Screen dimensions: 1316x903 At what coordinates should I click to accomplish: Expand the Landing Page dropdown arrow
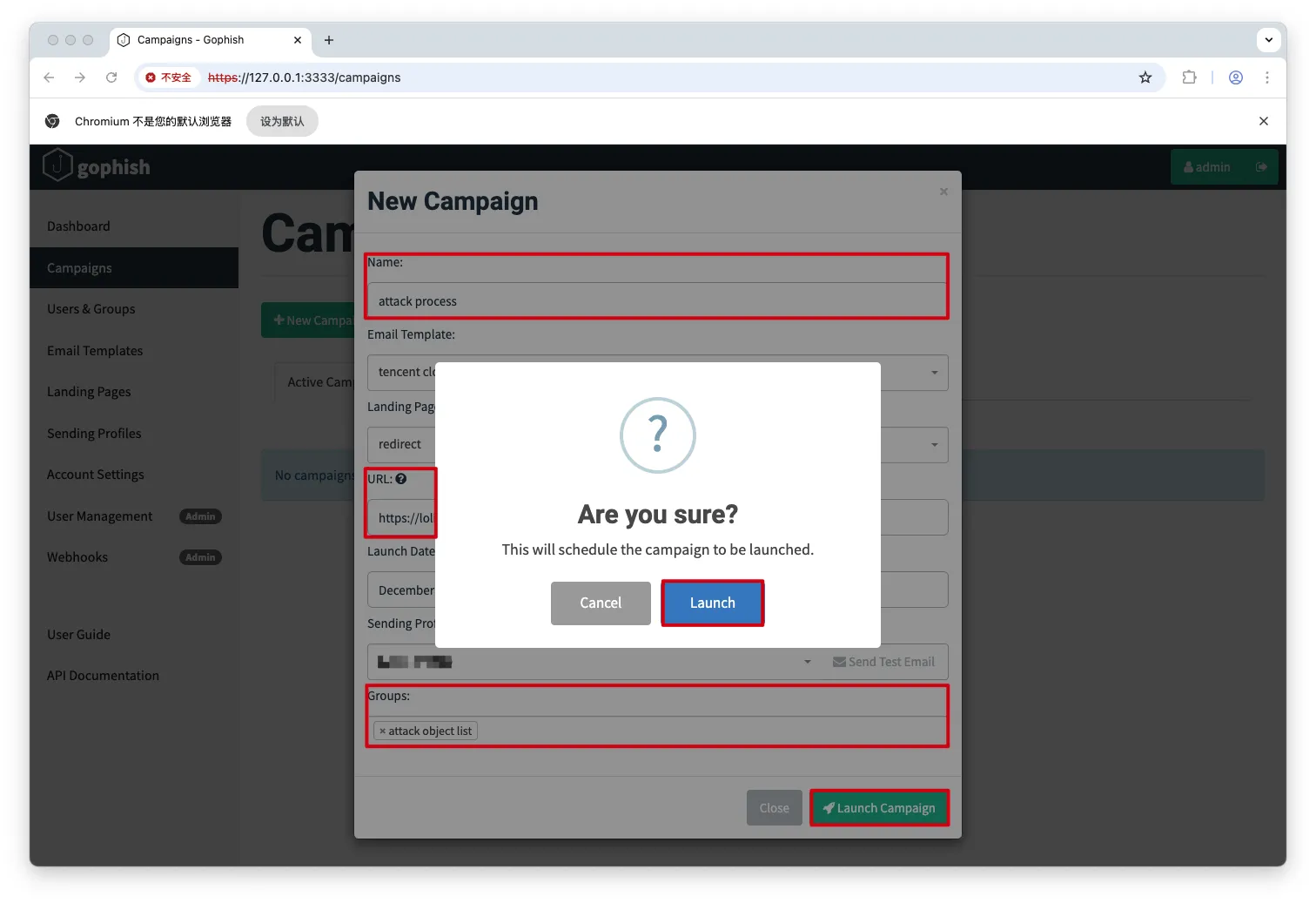coord(934,445)
